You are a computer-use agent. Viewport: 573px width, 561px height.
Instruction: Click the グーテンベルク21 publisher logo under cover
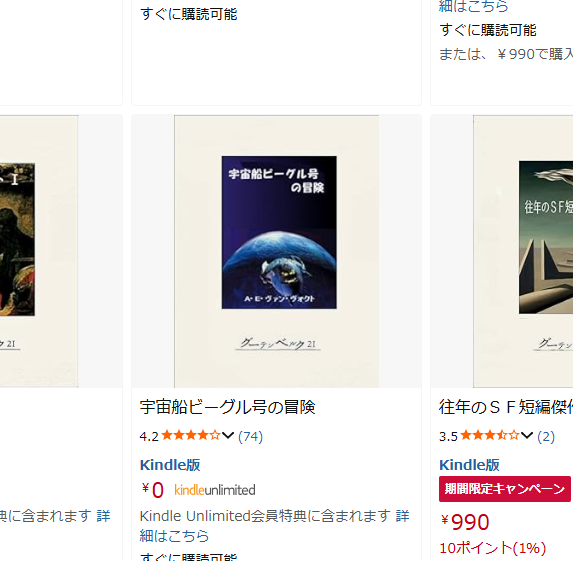click(278, 344)
